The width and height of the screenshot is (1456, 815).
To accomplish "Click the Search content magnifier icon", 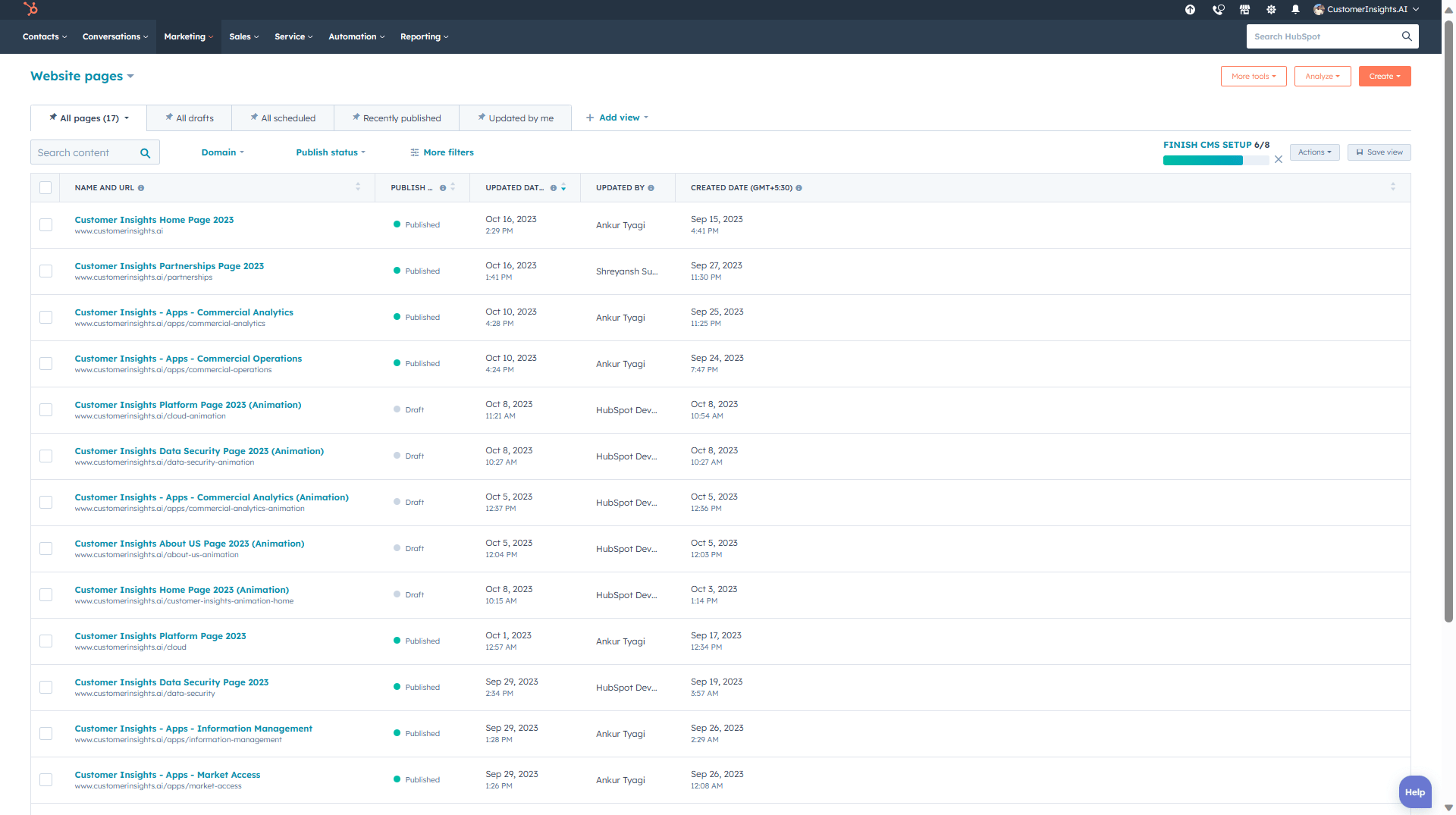I will pyautogui.click(x=145, y=153).
